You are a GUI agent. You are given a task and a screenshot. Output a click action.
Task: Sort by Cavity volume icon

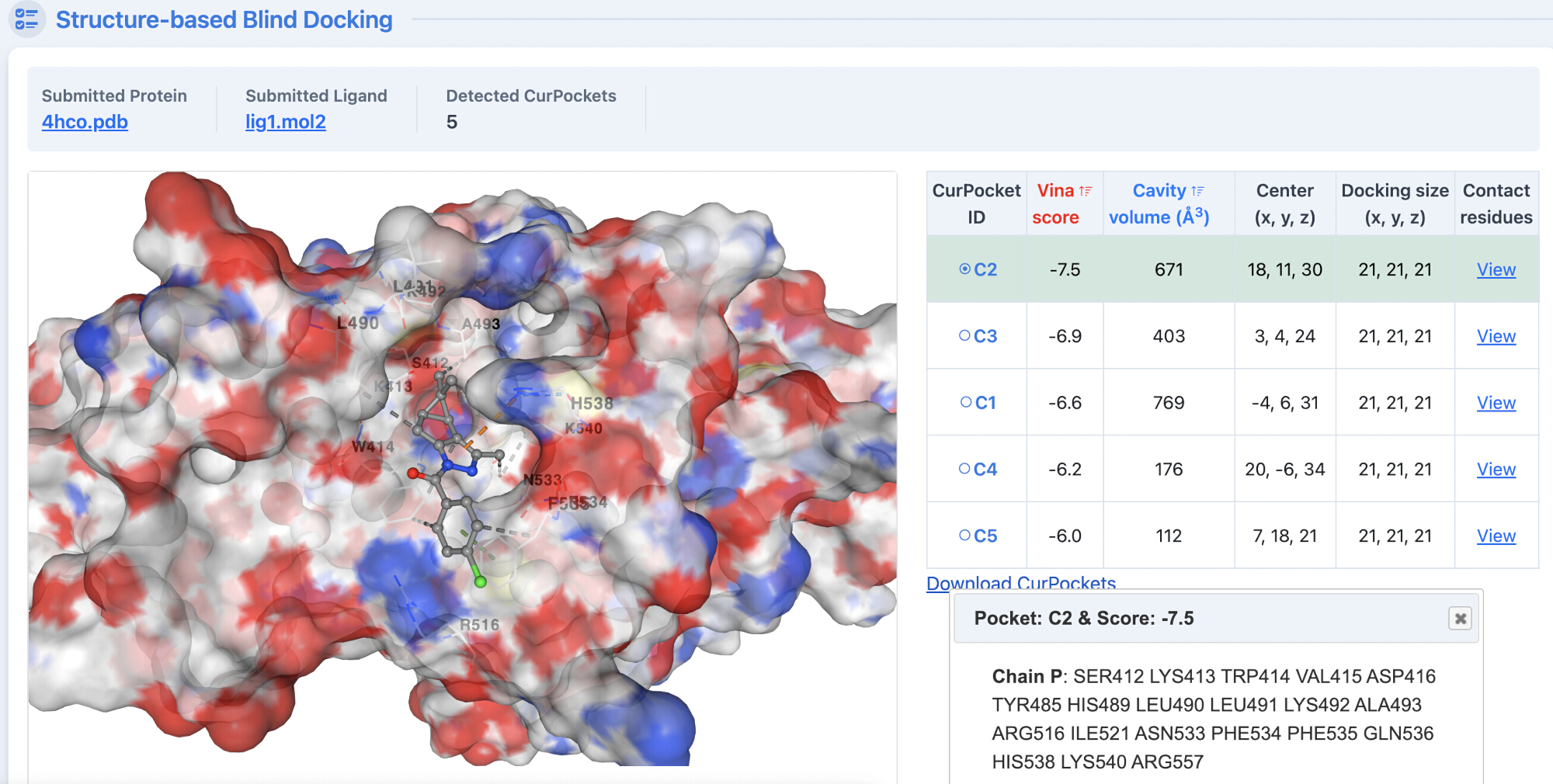[1198, 191]
